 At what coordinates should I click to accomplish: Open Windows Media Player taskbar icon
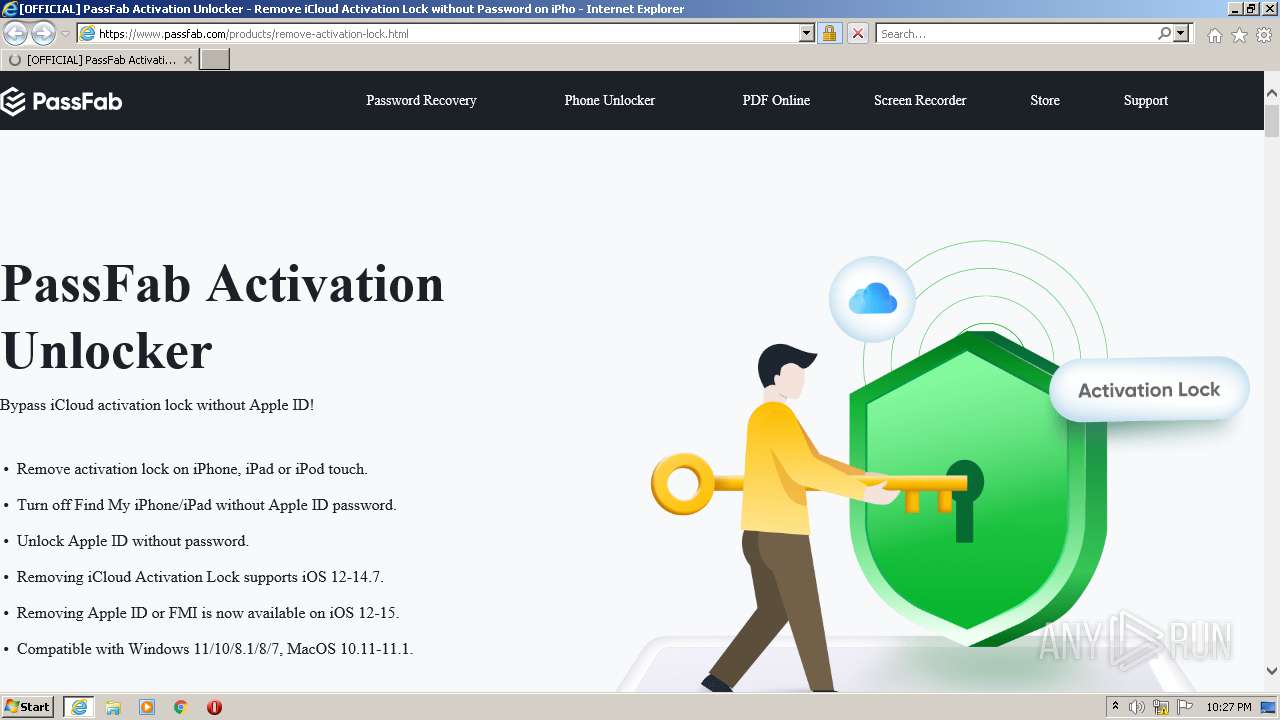pyautogui.click(x=147, y=707)
